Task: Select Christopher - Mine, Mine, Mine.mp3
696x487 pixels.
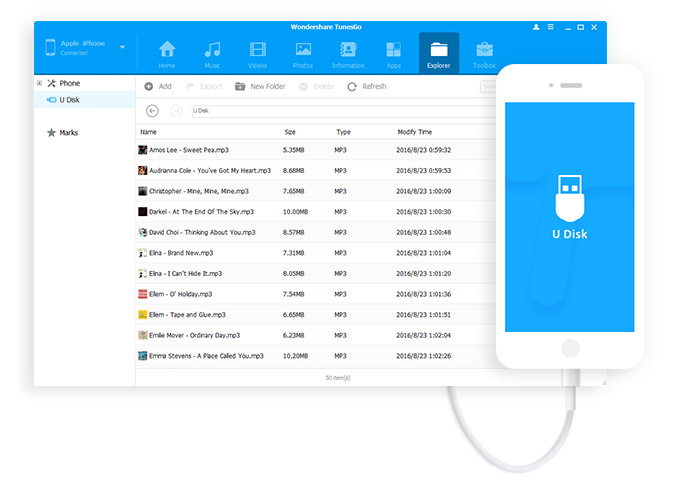Action: (x=316, y=191)
